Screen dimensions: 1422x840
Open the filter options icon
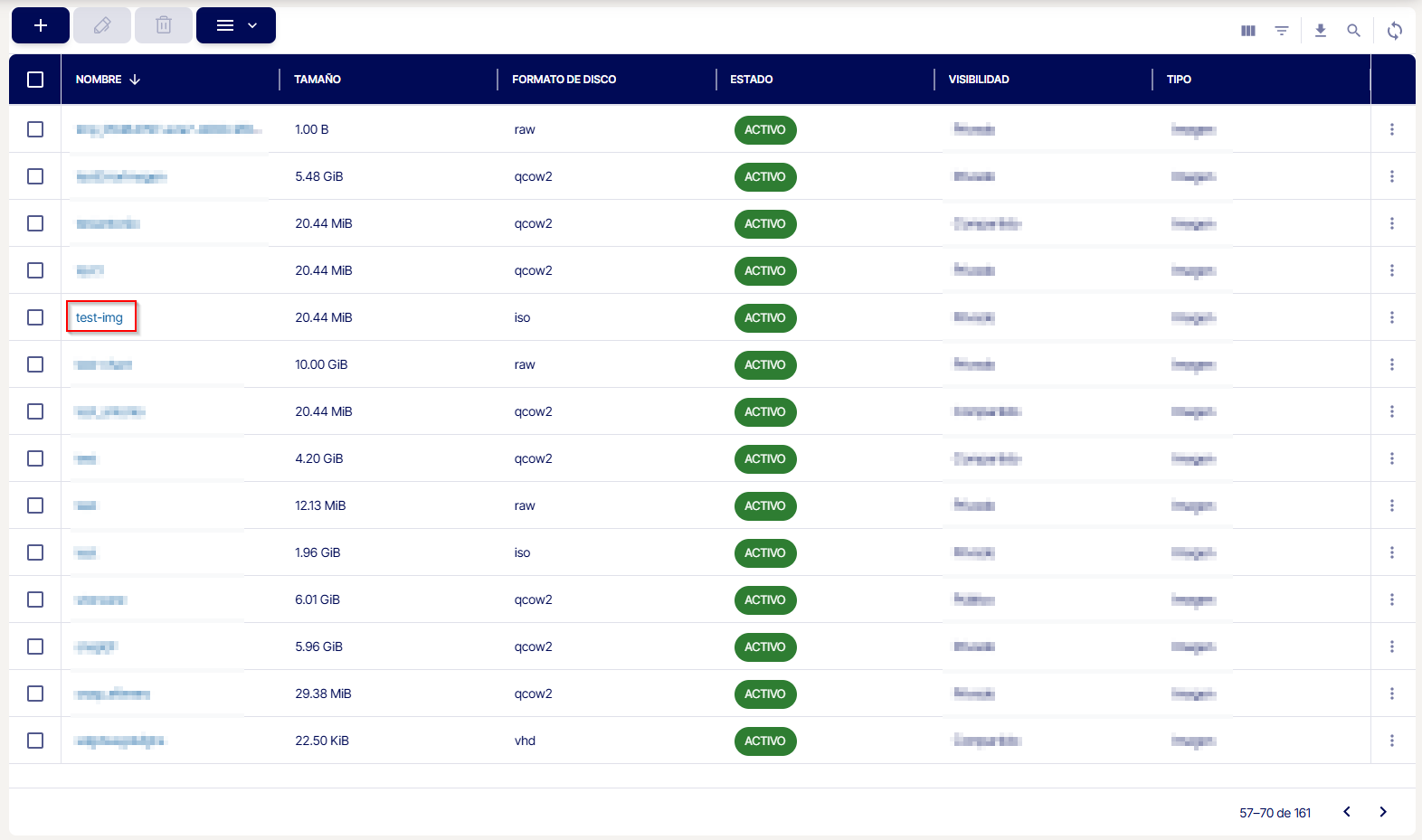click(x=1282, y=31)
